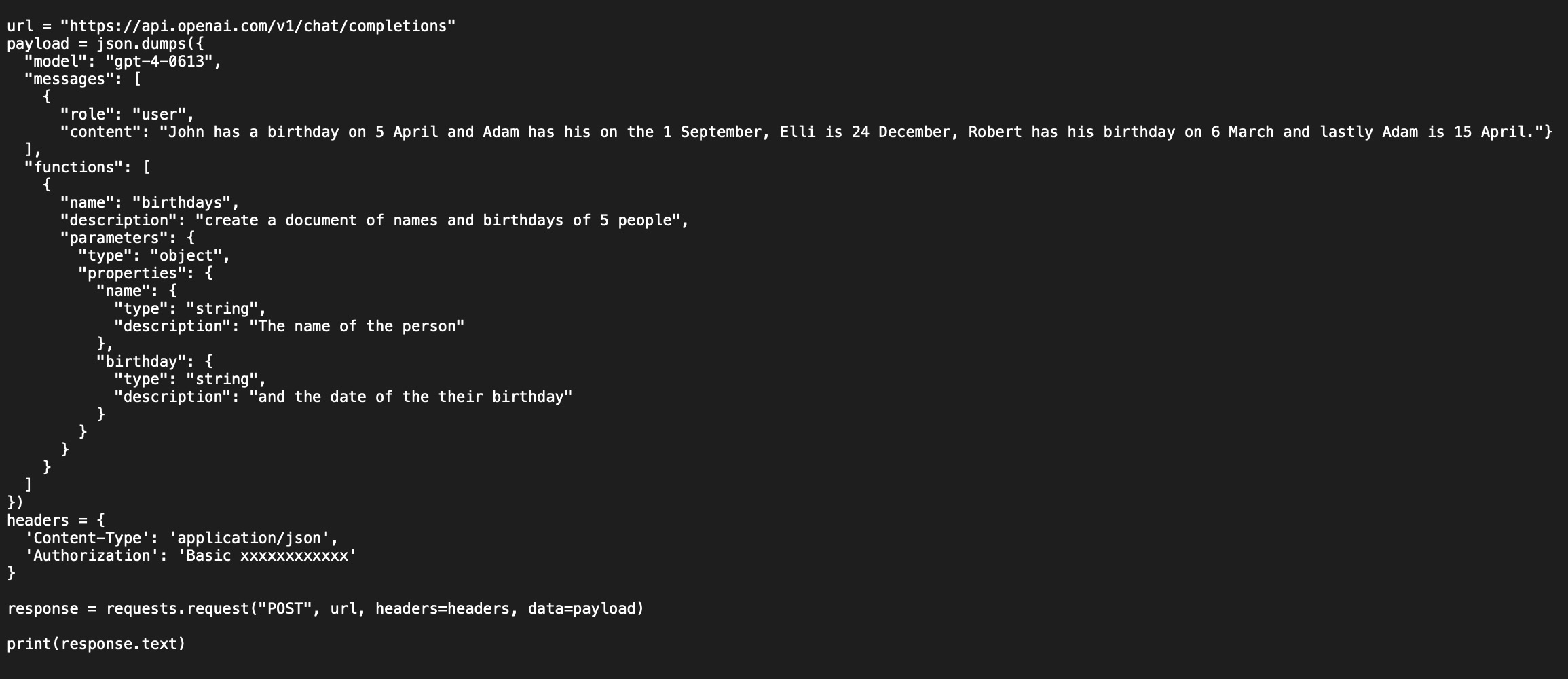Click the 'Basic xxxxxxxxxxxx' authorization value
The width and height of the screenshot is (1568, 679).
coord(267,556)
